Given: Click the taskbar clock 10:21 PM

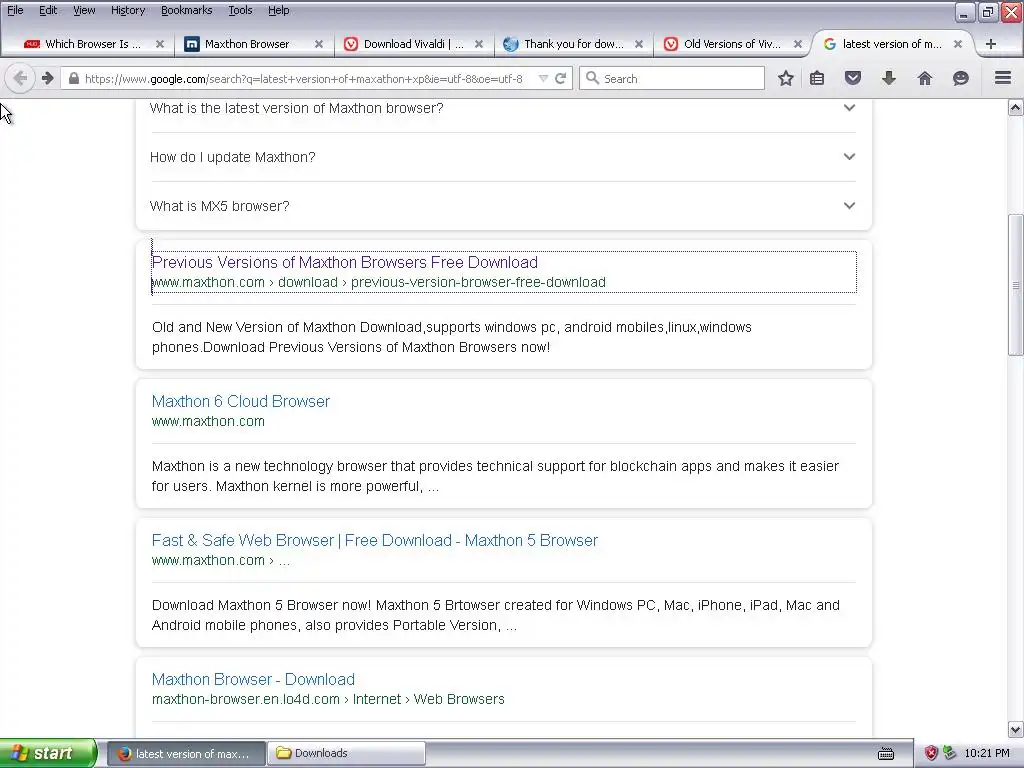Looking at the screenshot, I should click(987, 754).
